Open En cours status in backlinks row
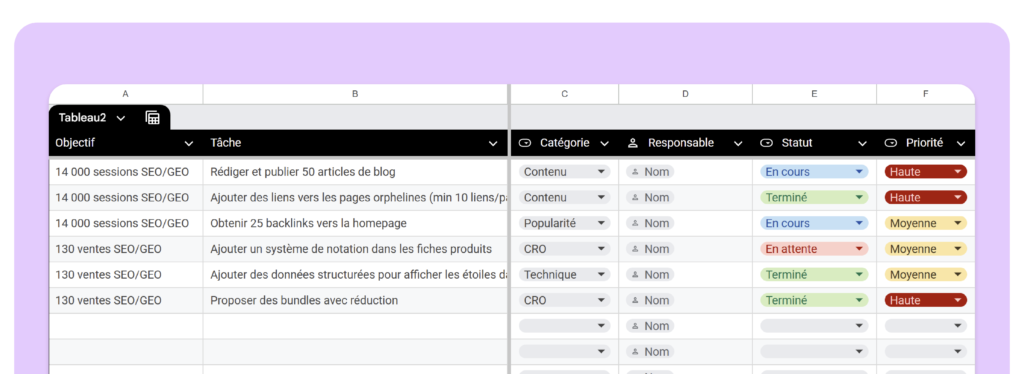 pos(814,223)
